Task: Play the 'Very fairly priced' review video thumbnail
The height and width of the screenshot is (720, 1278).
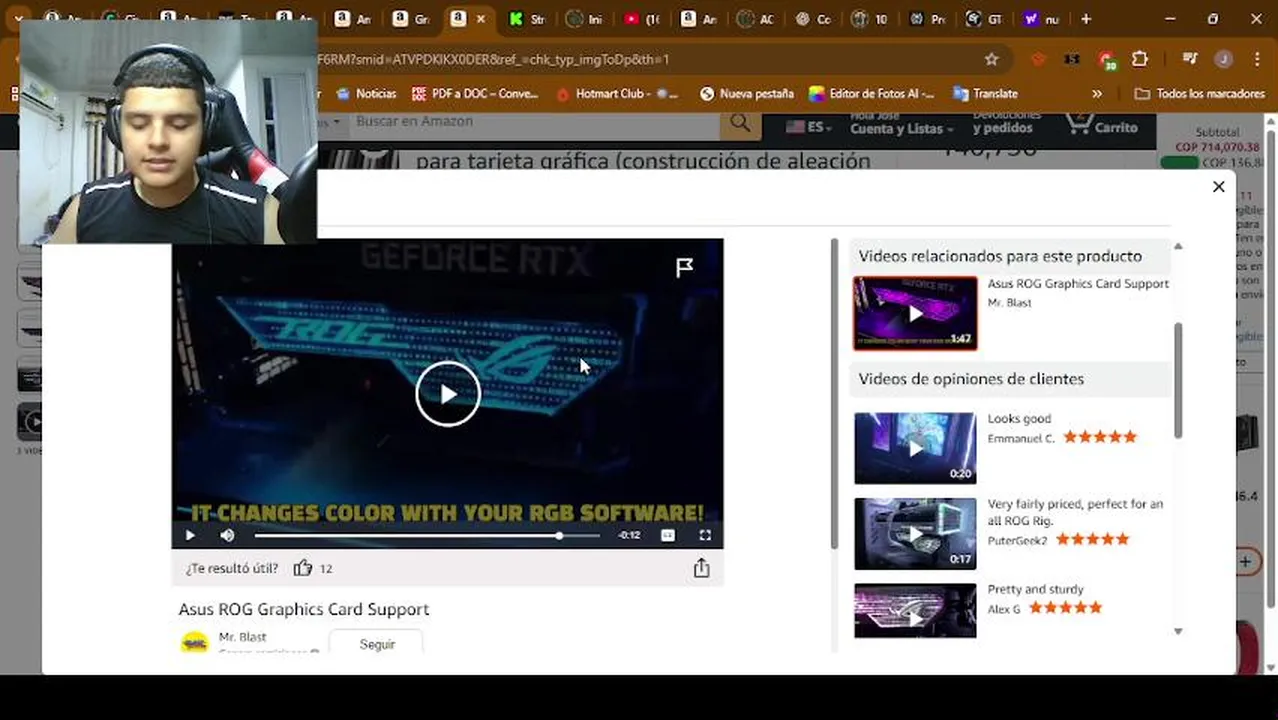Action: click(915, 534)
